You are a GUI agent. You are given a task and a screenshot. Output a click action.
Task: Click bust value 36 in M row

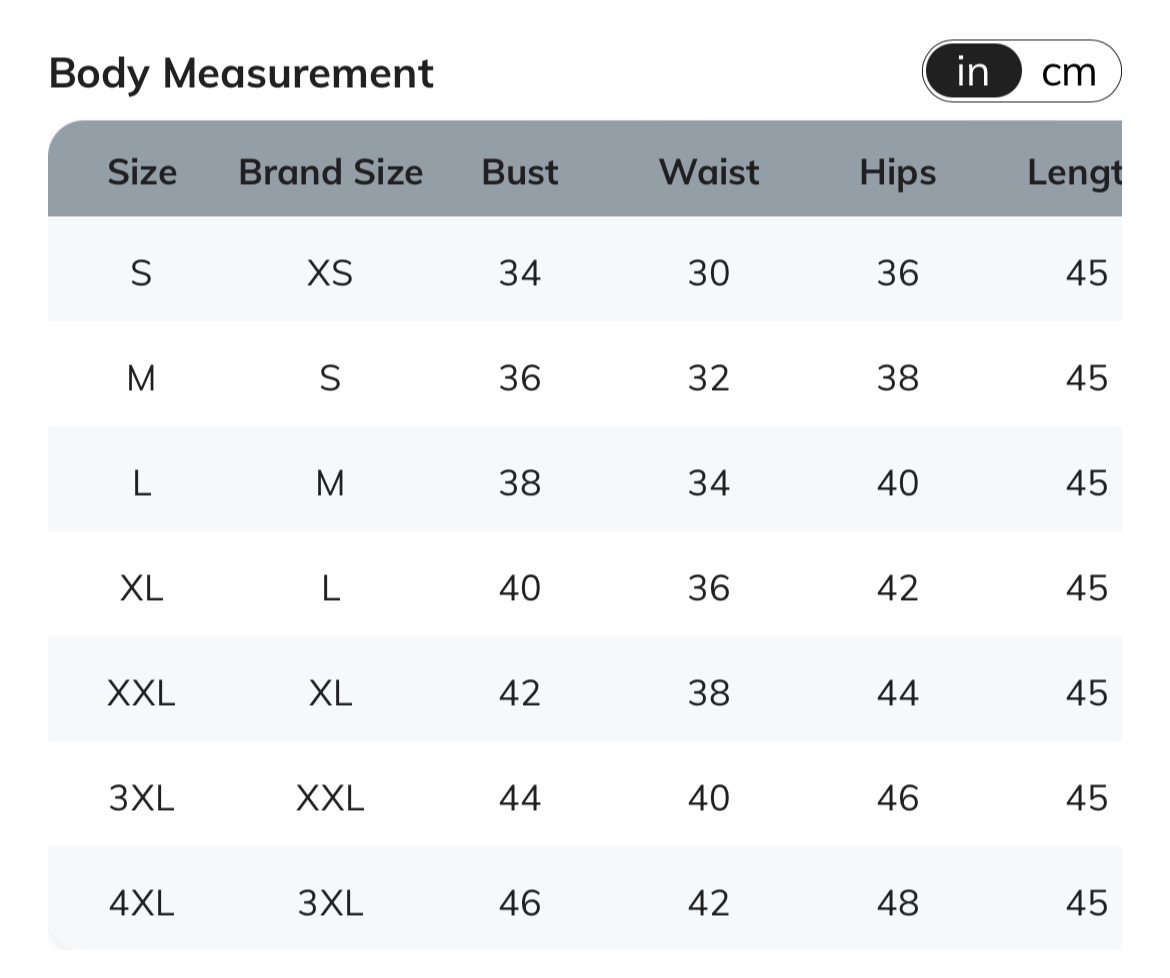[x=520, y=378]
